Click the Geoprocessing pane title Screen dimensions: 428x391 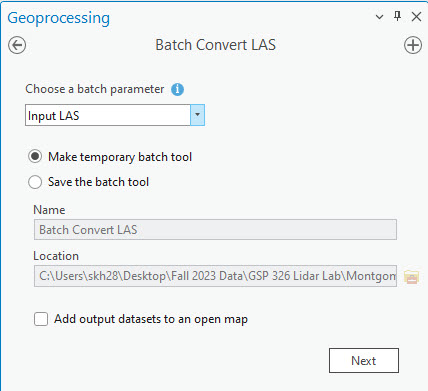tap(59, 18)
